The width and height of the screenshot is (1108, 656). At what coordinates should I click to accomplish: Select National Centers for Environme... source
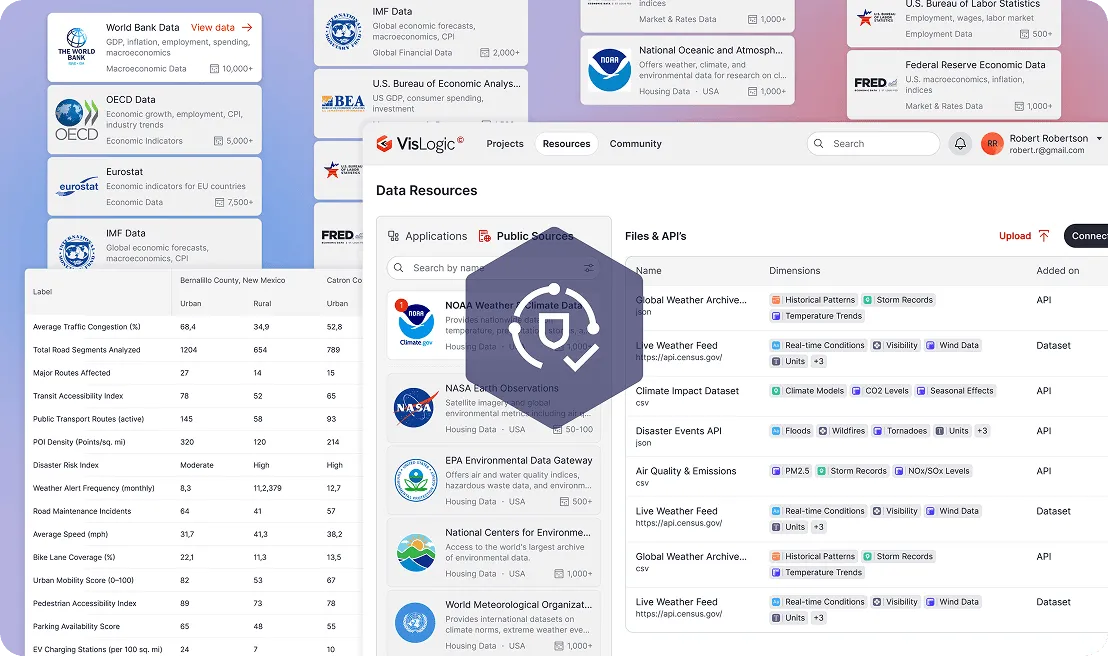click(493, 552)
